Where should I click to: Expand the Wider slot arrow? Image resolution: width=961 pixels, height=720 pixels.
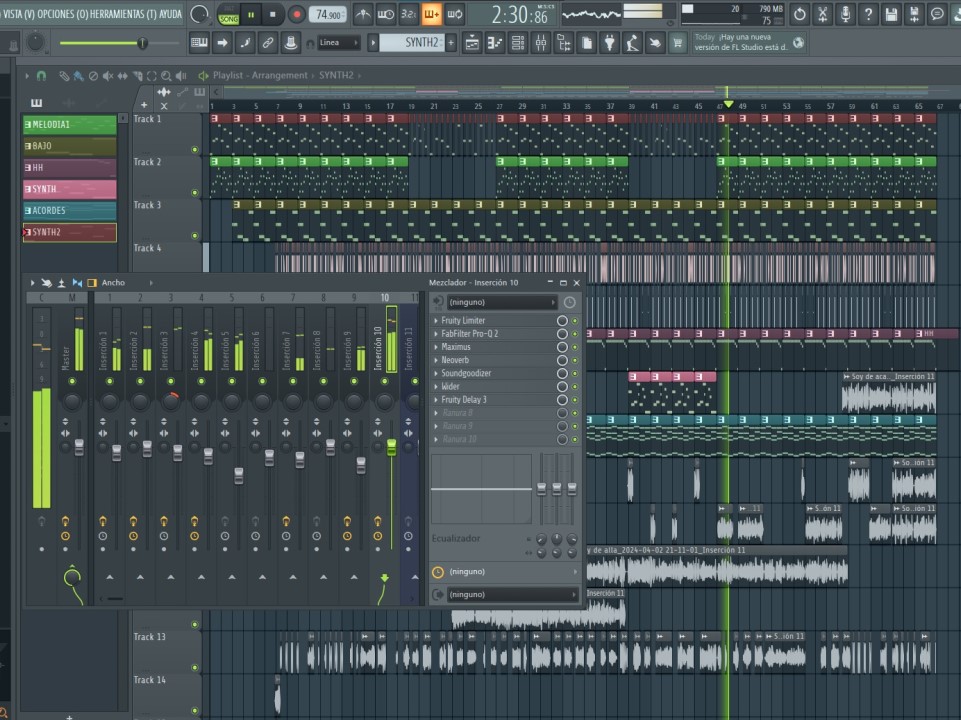point(436,387)
